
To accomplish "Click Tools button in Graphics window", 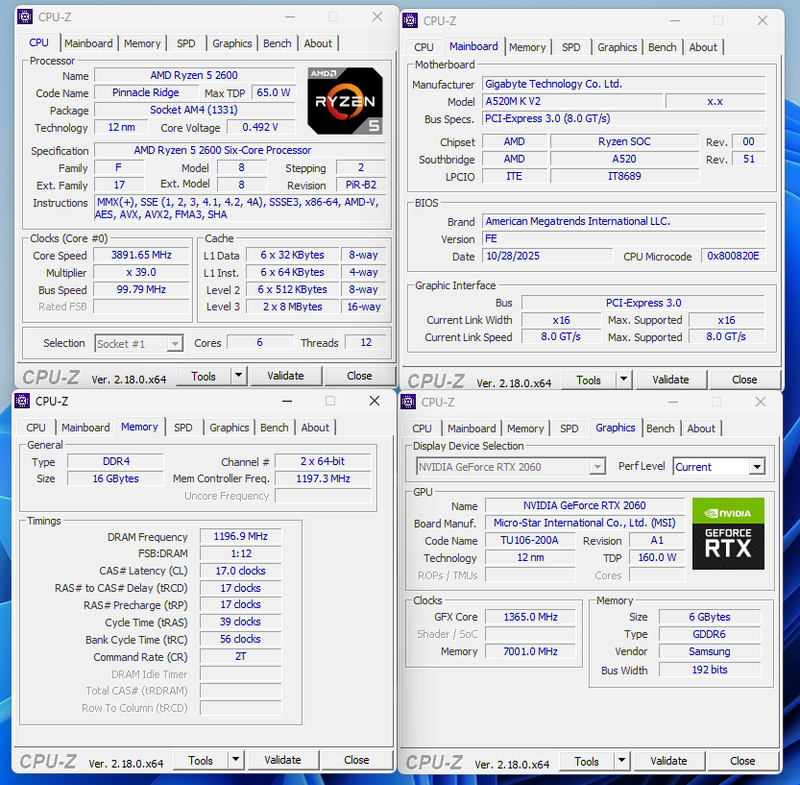I will click(587, 761).
